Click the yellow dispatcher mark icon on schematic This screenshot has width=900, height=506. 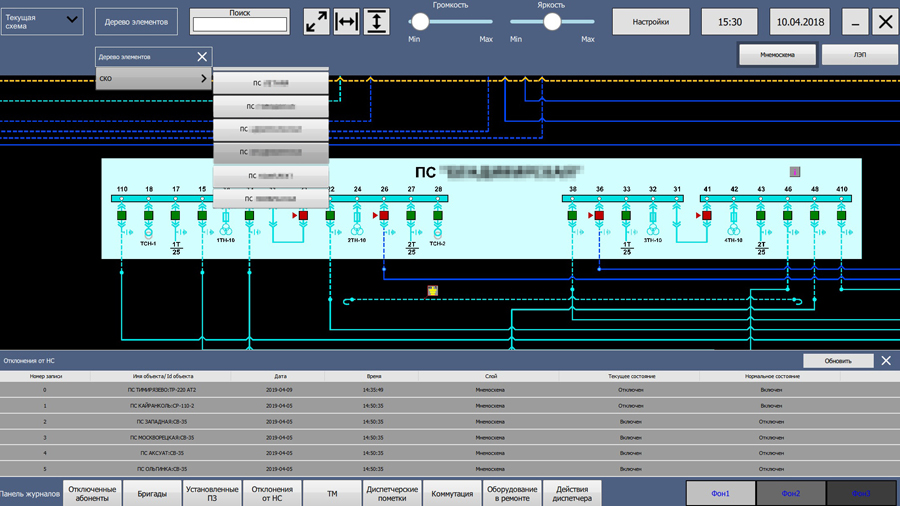[x=433, y=291]
